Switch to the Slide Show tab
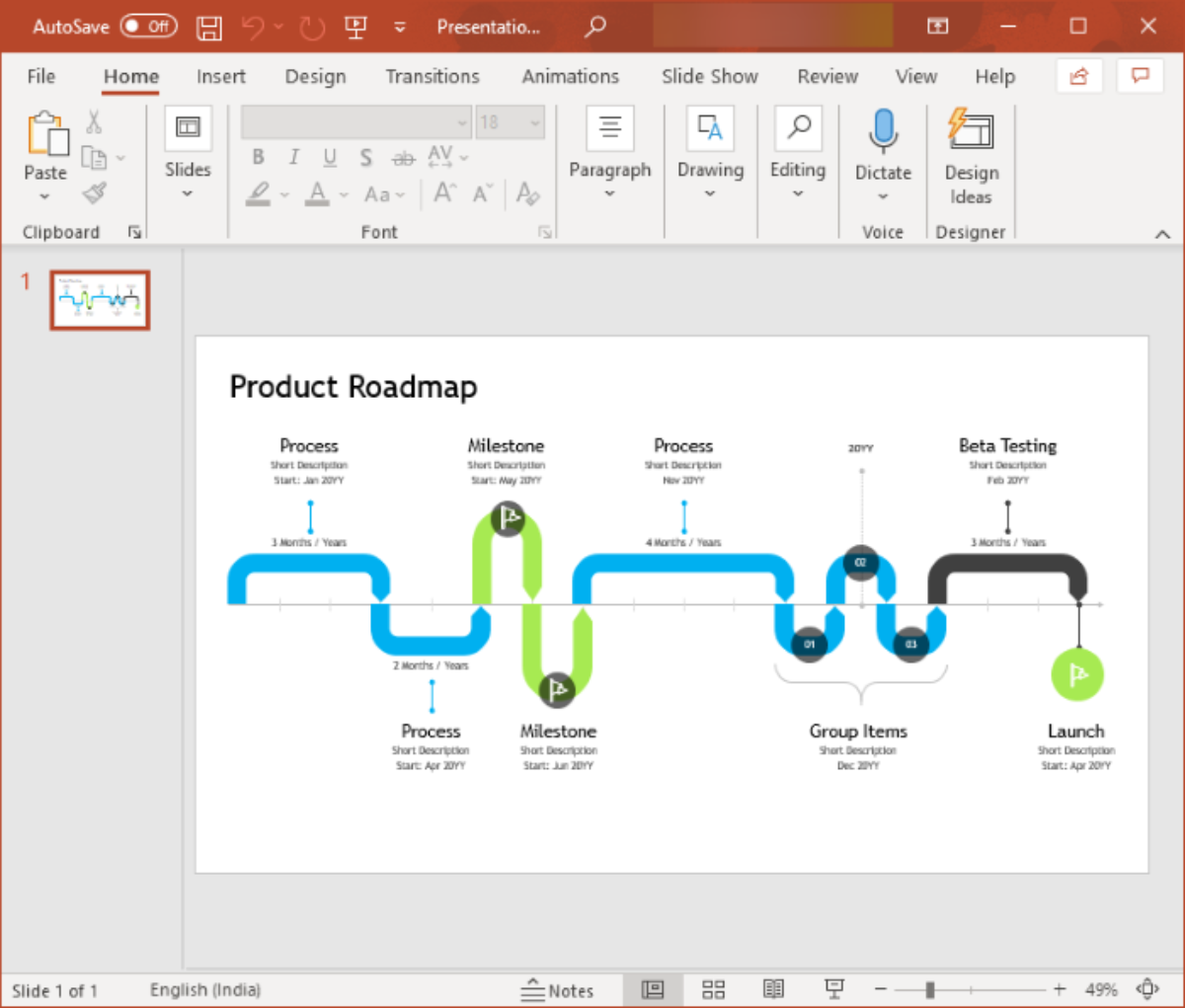The height and width of the screenshot is (1008, 1185). tap(709, 76)
